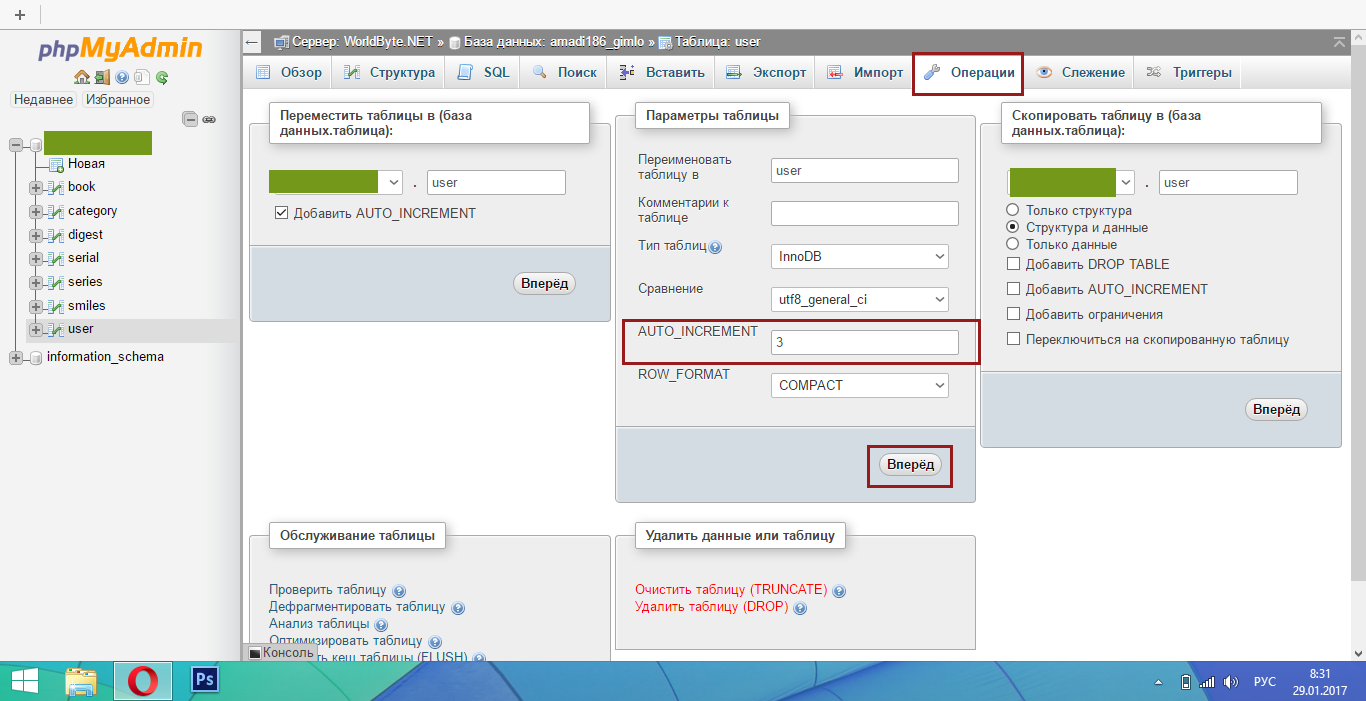The image size is (1366, 701).
Task: Open help icon beside Удалить таблицу (DROP)
Action: [x=800, y=608]
